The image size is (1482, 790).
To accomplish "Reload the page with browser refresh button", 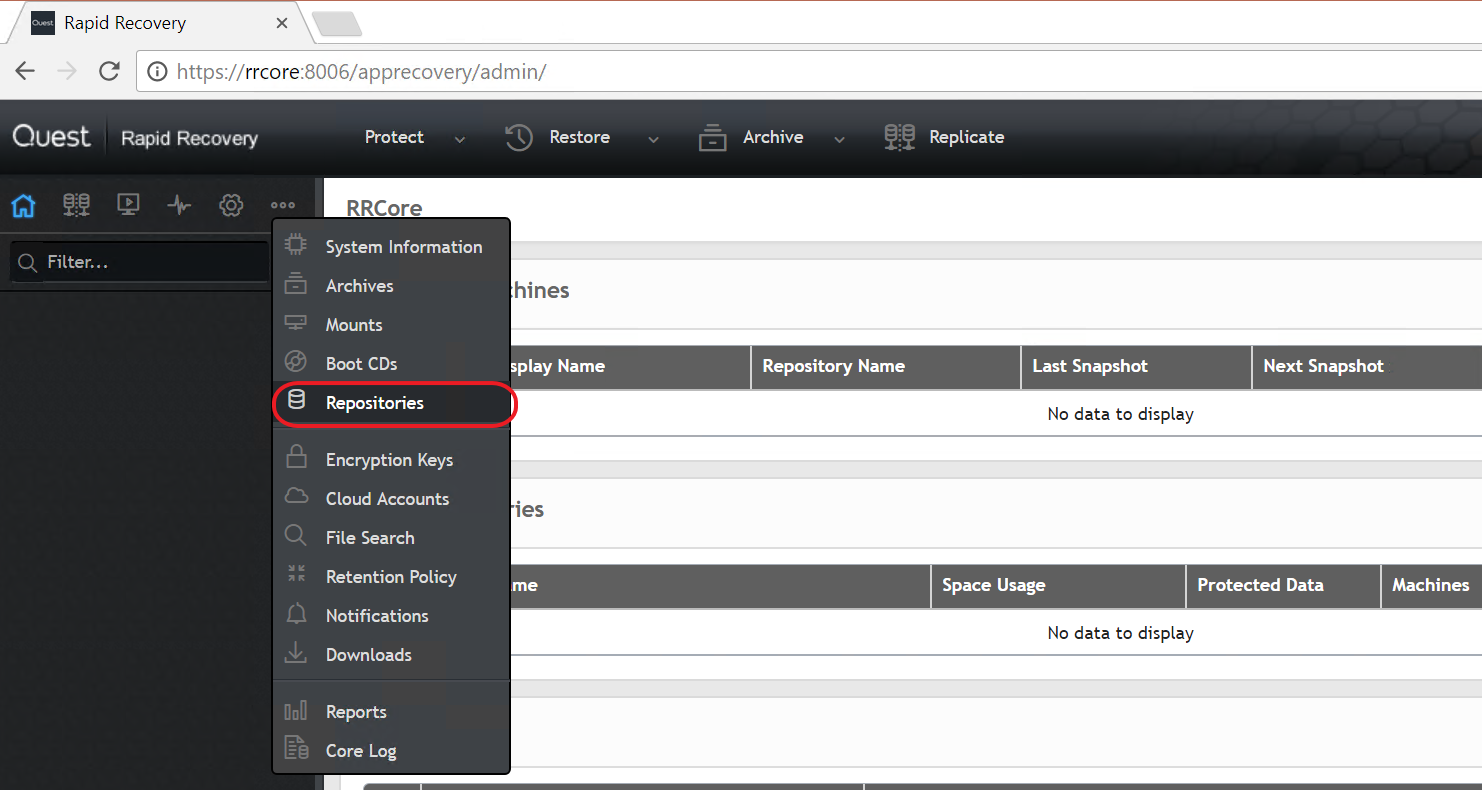I will tap(109, 71).
